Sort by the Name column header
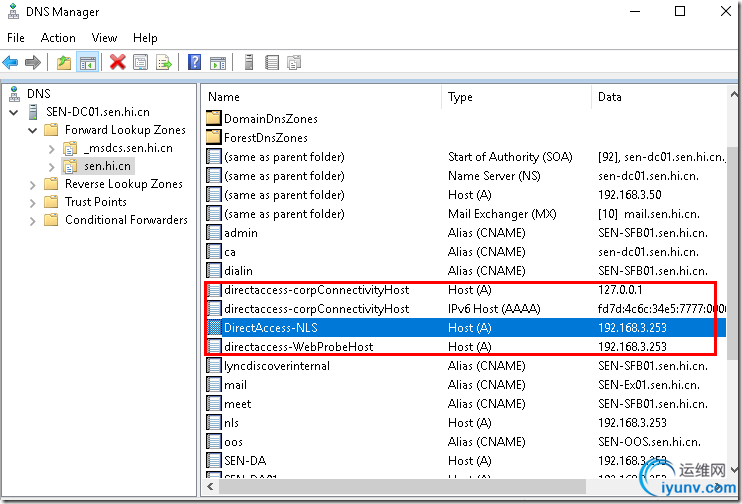 [x=322, y=97]
